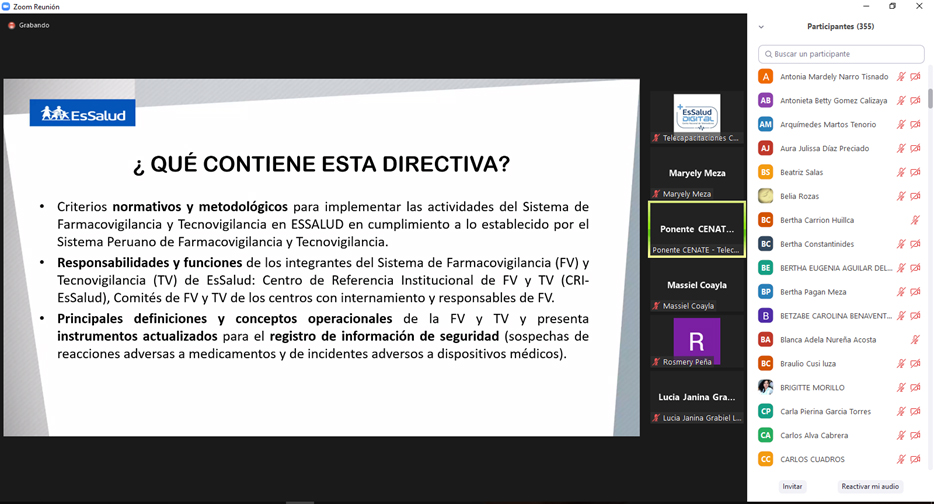Screen dimensions: 934x504
Task: Collapse the Participantes panel with the chevron
Action: [761, 27]
